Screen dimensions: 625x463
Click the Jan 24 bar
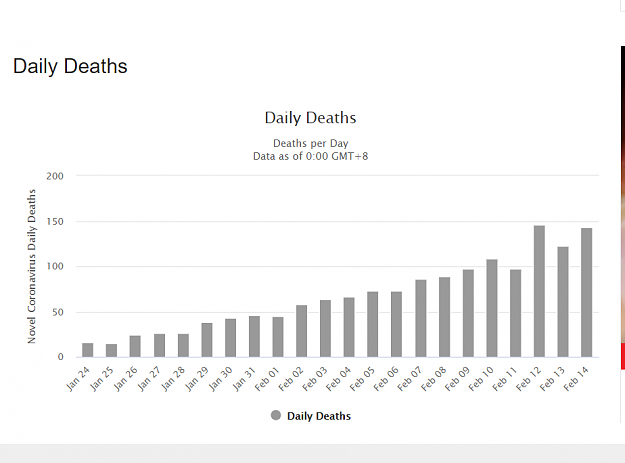pyautogui.click(x=88, y=350)
